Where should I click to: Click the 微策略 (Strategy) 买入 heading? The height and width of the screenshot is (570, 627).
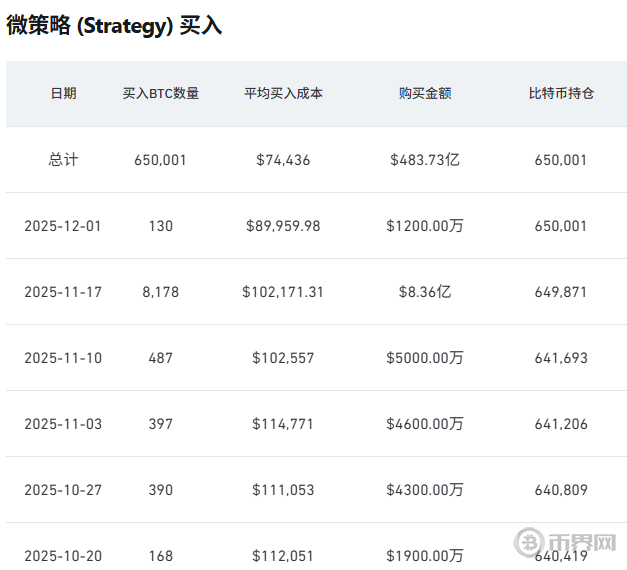click(114, 26)
